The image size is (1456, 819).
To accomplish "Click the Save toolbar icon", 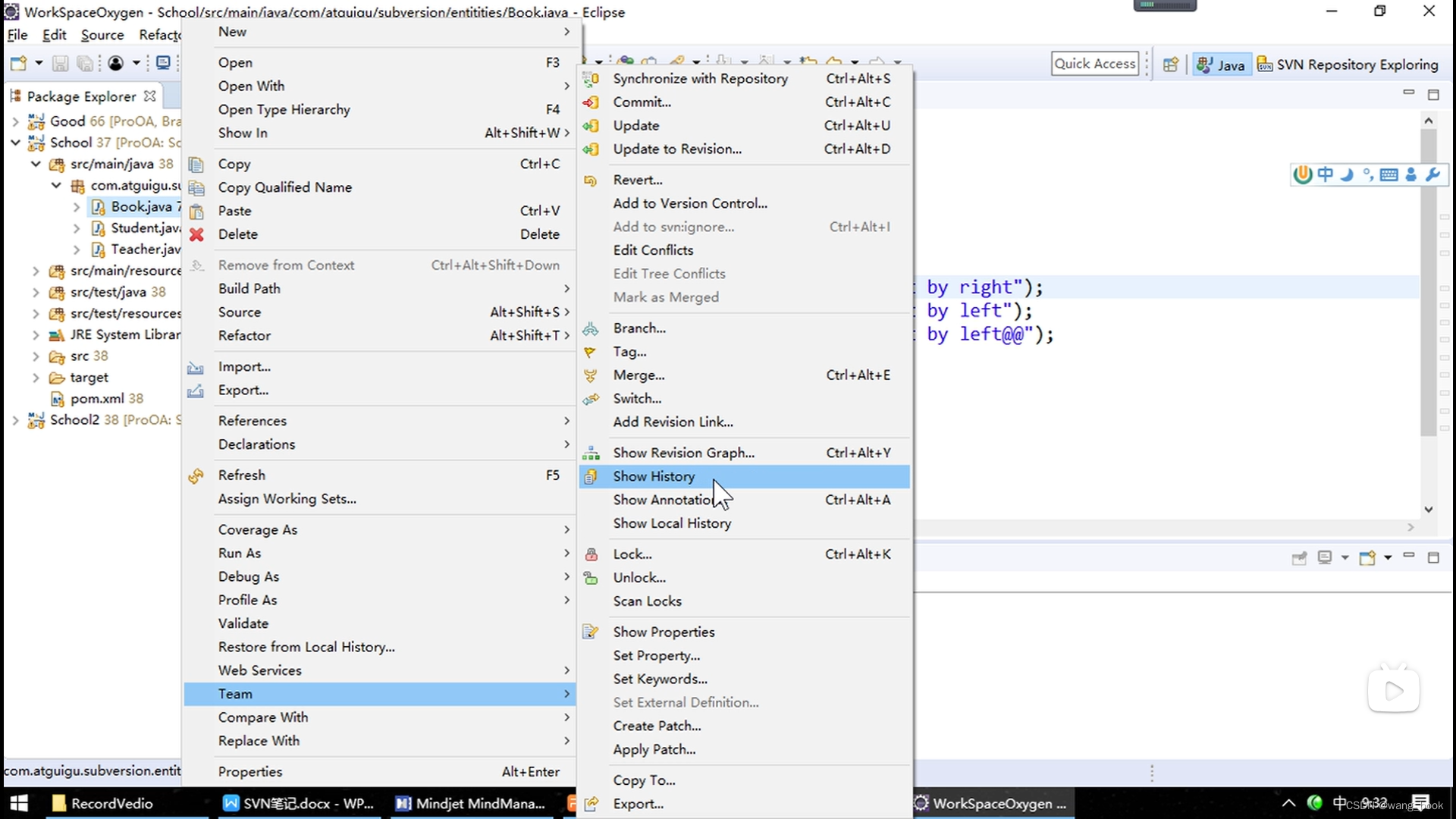I will 60,64.
